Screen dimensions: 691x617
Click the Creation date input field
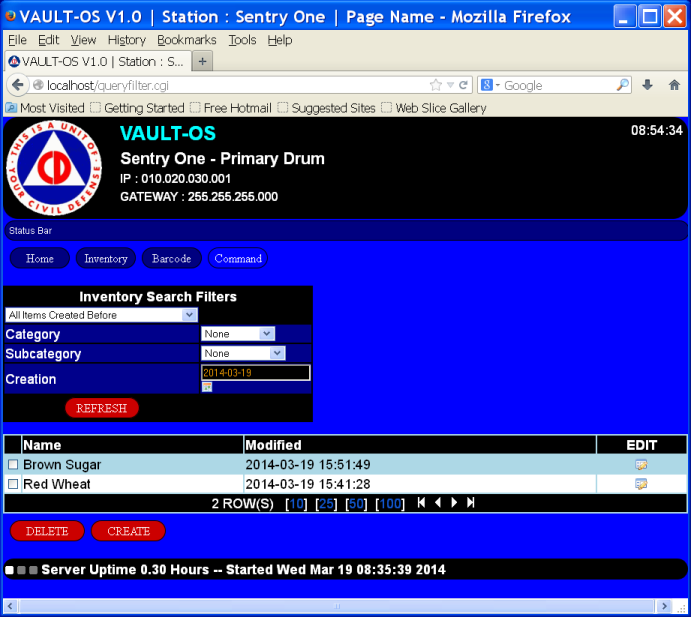(x=255, y=372)
